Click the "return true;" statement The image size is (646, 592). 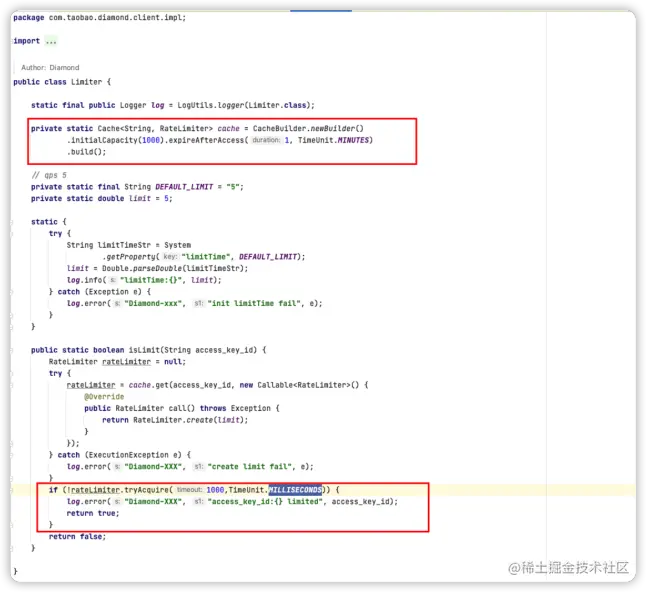coord(93,514)
